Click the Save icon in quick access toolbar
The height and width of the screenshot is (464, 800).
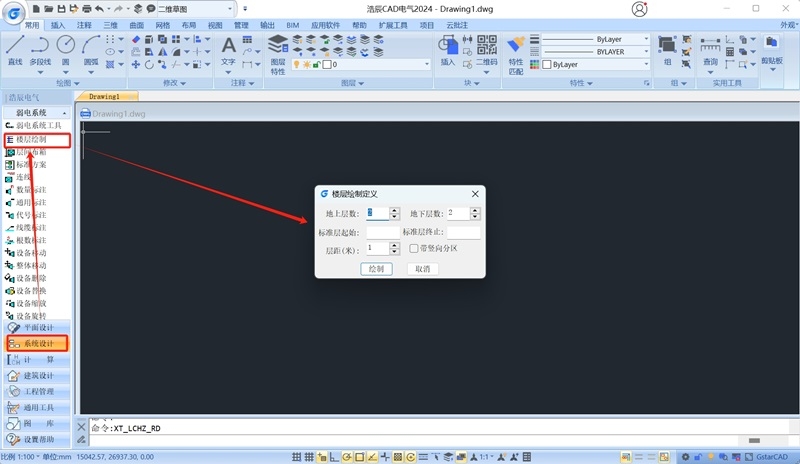61,9
